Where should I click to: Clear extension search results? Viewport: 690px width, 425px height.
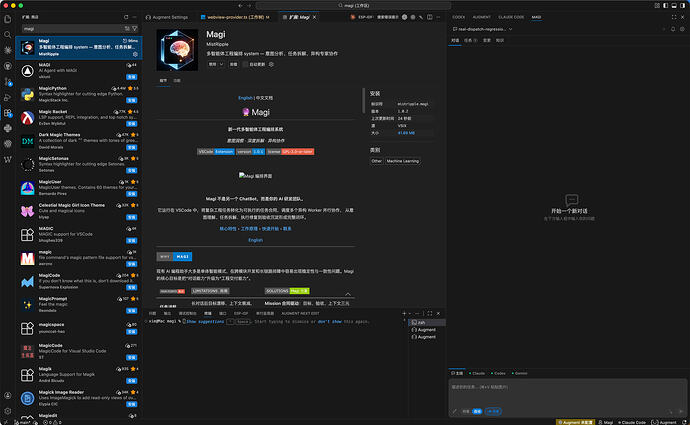tap(127, 29)
